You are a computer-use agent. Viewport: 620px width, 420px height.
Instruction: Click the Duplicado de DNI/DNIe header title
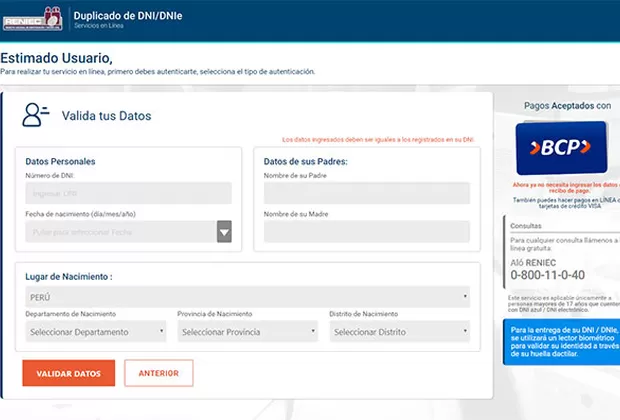click(x=128, y=16)
